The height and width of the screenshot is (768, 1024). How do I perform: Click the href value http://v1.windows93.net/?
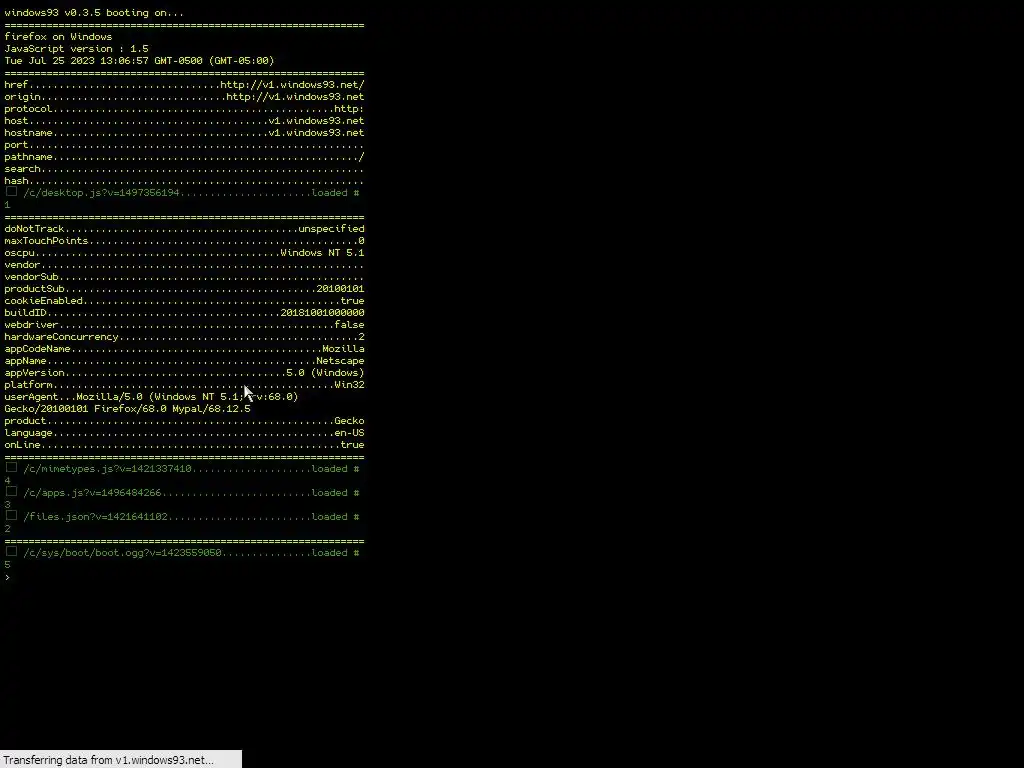(x=292, y=85)
